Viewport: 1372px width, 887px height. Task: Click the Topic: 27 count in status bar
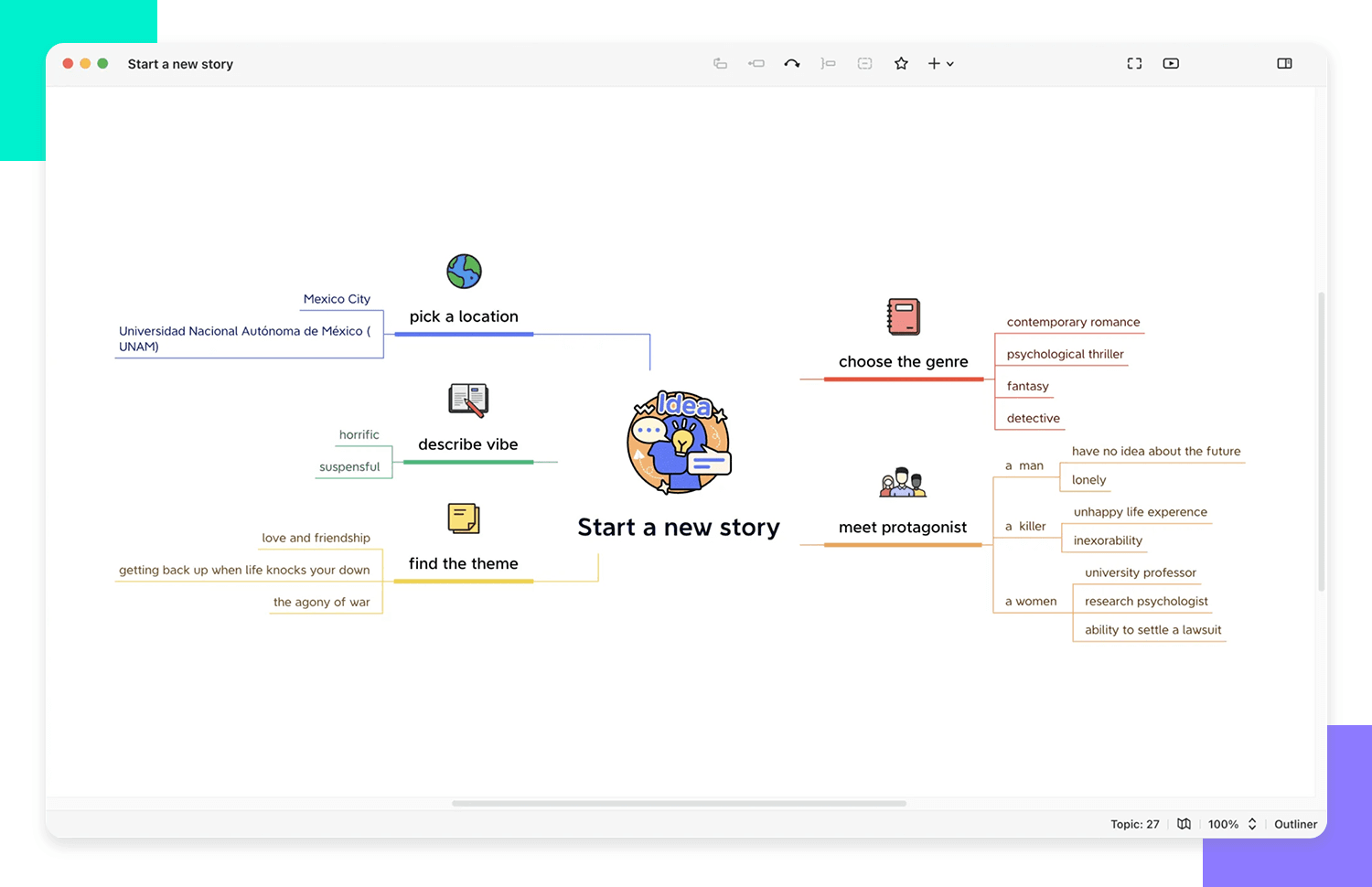pos(1134,824)
